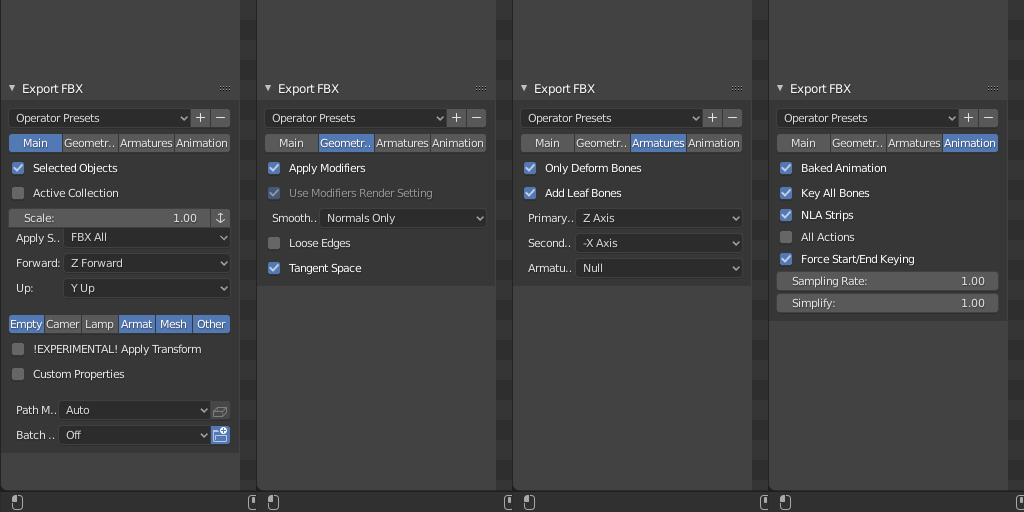1024x512 pixels.
Task: Open the Primary Bone Axis Z Axis dropdown
Action: pyautogui.click(x=660, y=218)
